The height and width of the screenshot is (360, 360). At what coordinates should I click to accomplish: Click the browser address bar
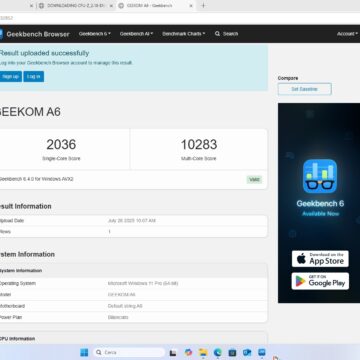pos(180,18)
